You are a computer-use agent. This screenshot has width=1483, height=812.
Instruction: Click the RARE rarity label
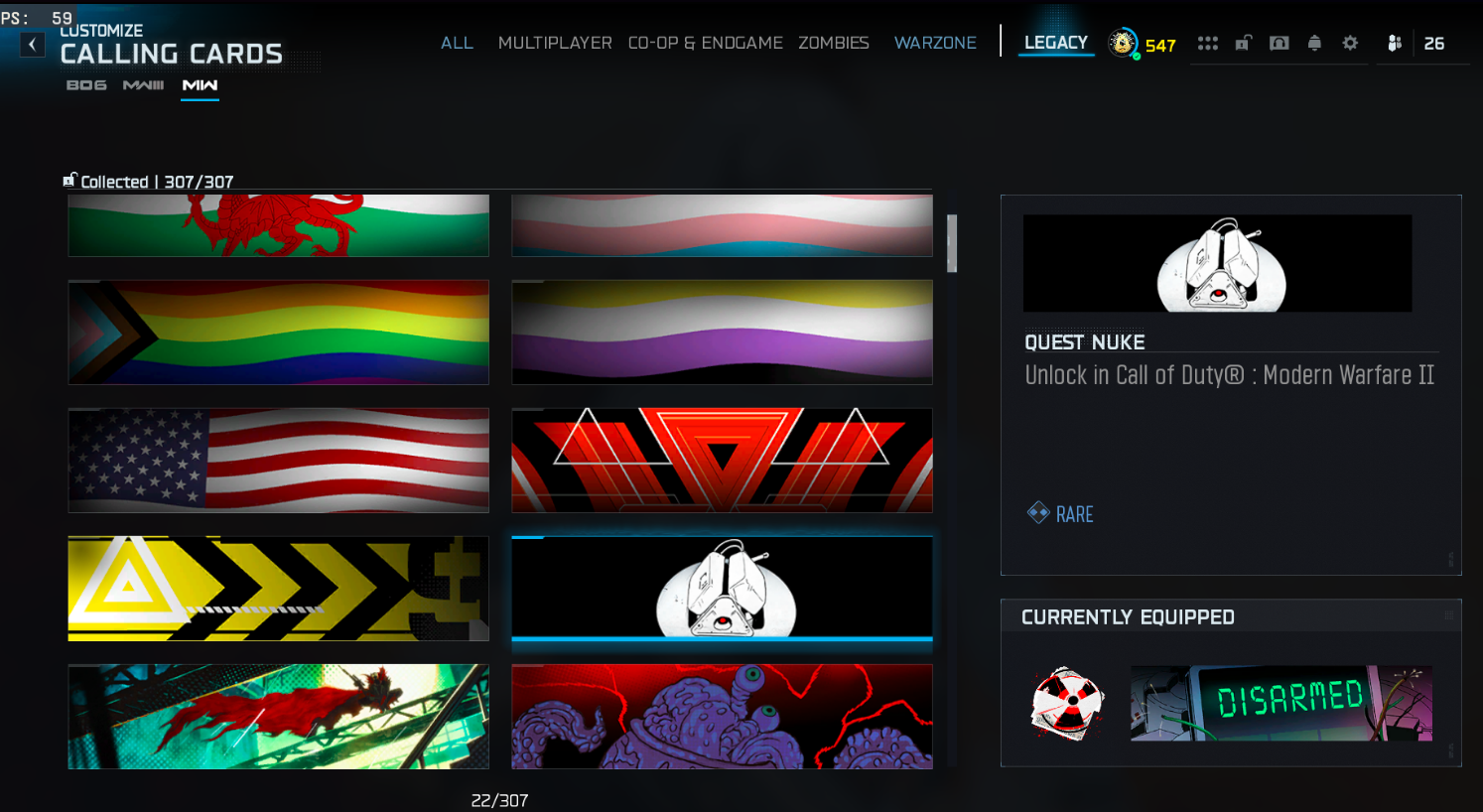[1074, 514]
